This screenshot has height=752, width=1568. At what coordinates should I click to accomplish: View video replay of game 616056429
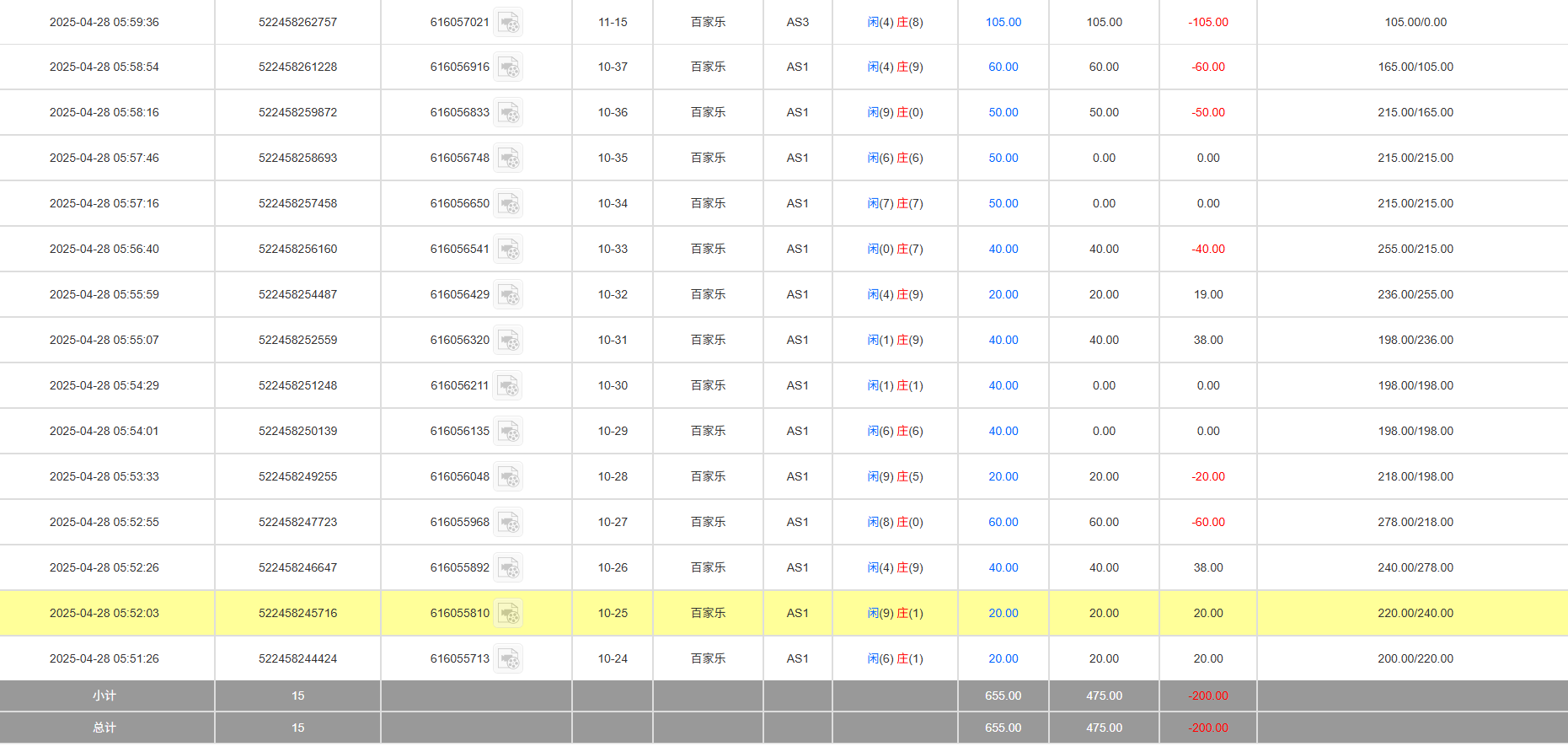(x=508, y=295)
